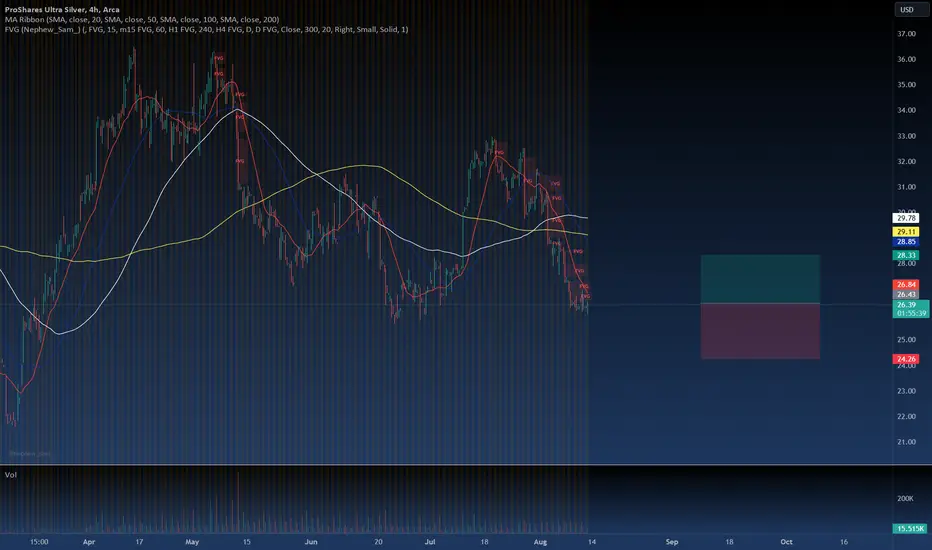The height and width of the screenshot is (550, 932).
Task: Click the 01:55:39 bar countdown timer
Action: click(911, 313)
